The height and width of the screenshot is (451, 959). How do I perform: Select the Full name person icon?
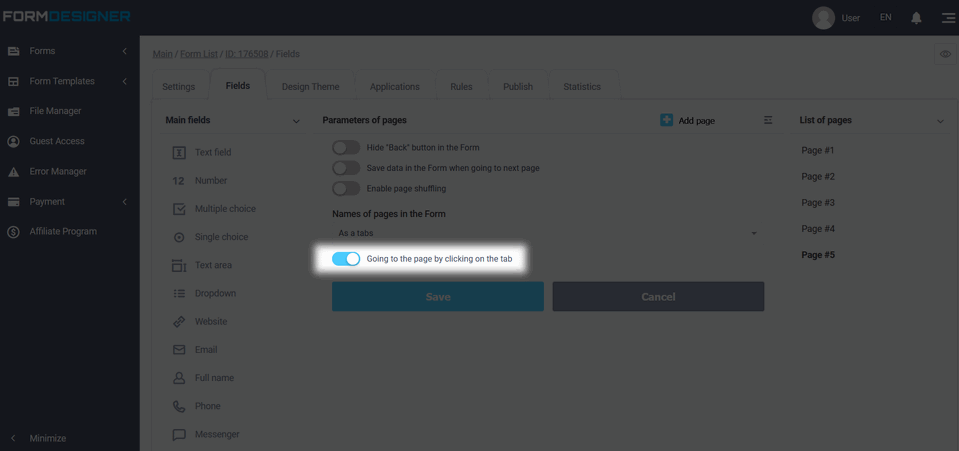179,378
